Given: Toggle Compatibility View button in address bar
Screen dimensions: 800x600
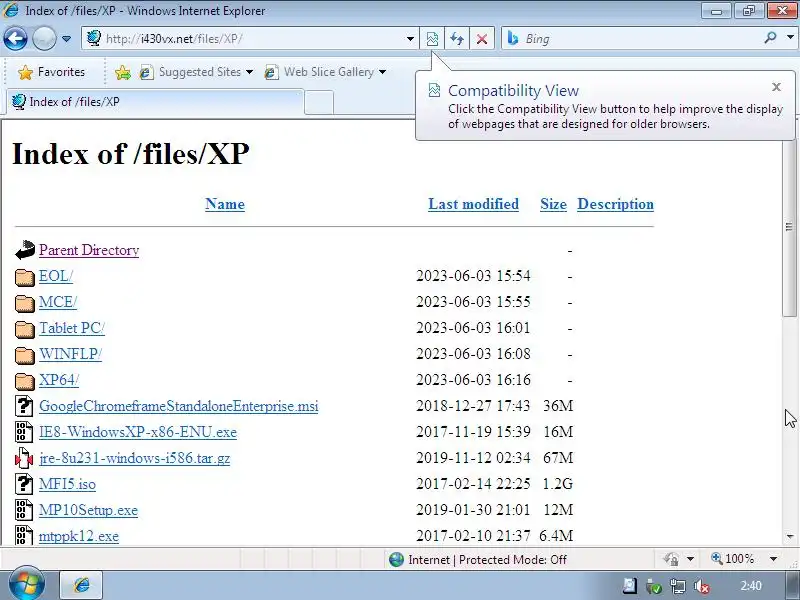Looking at the screenshot, I should click(x=432, y=39).
